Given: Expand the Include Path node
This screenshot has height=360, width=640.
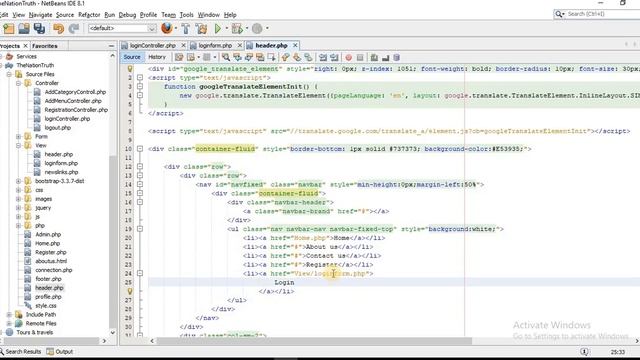Looking at the screenshot, I should [9, 315].
